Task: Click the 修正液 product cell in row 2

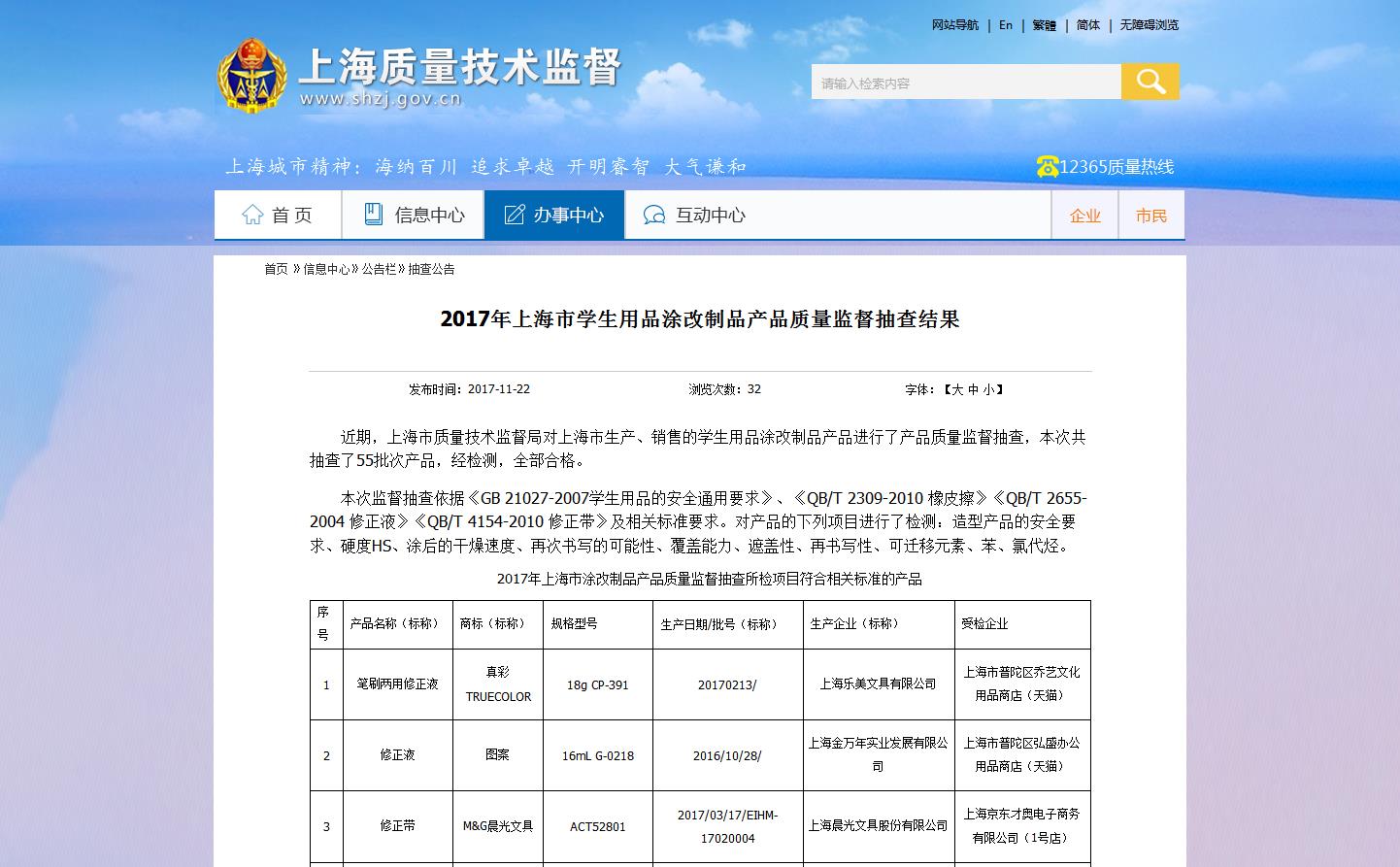Action: (397, 754)
